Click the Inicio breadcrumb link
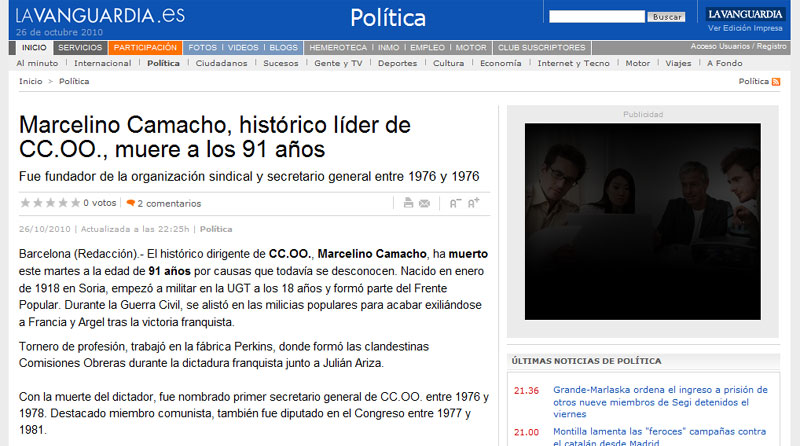This screenshot has width=800, height=446. click(x=30, y=81)
